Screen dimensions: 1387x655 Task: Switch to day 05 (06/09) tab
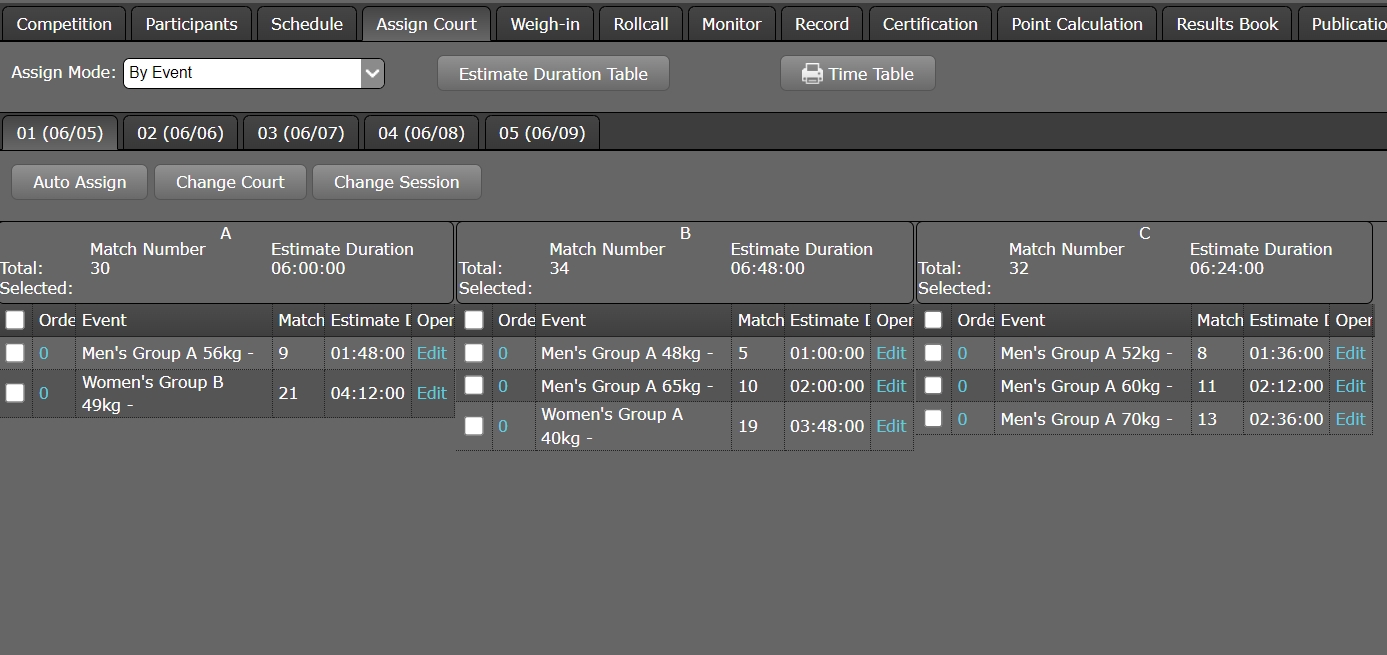point(541,133)
